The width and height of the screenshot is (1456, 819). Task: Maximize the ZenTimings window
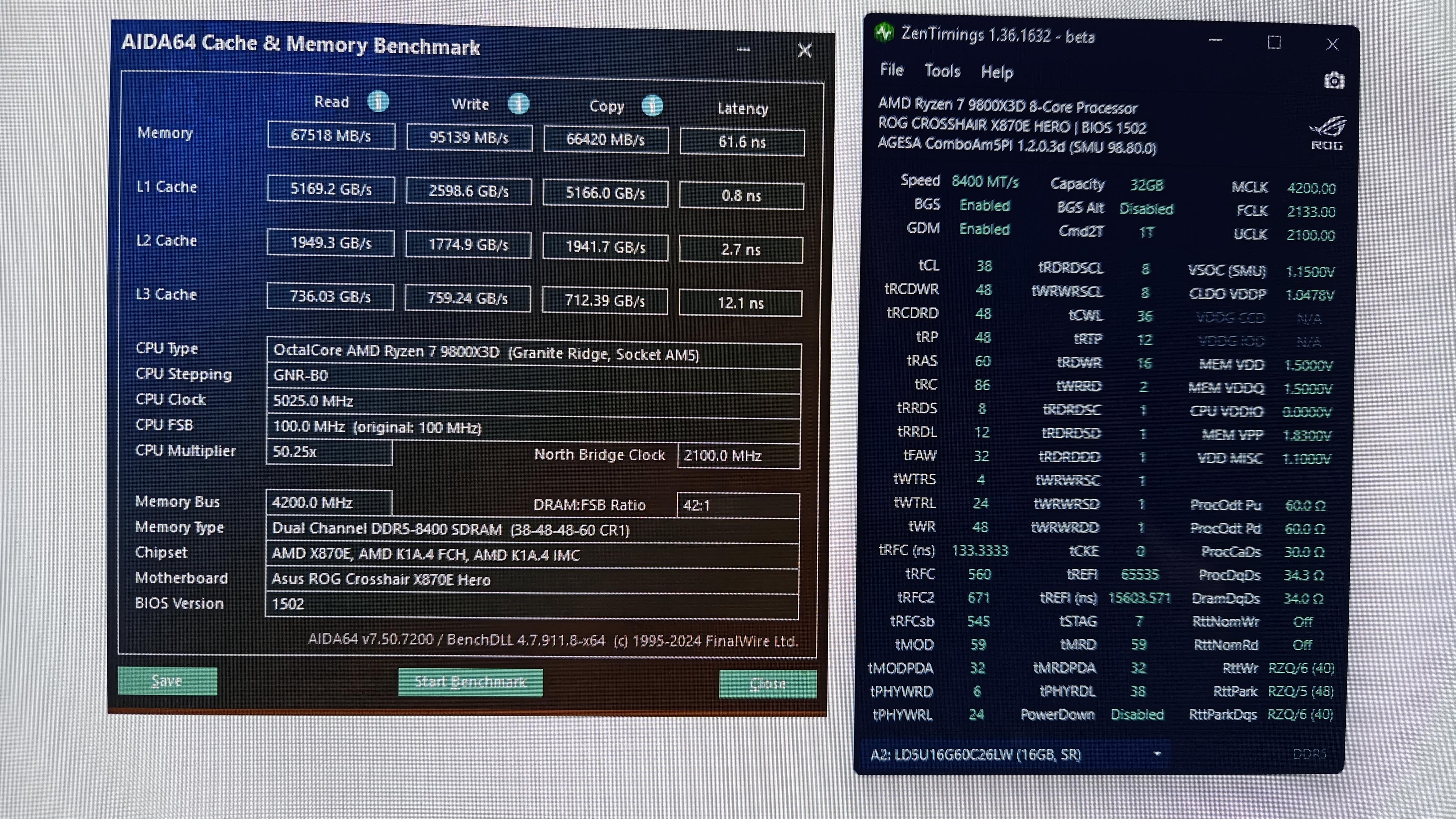point(1274,42)
